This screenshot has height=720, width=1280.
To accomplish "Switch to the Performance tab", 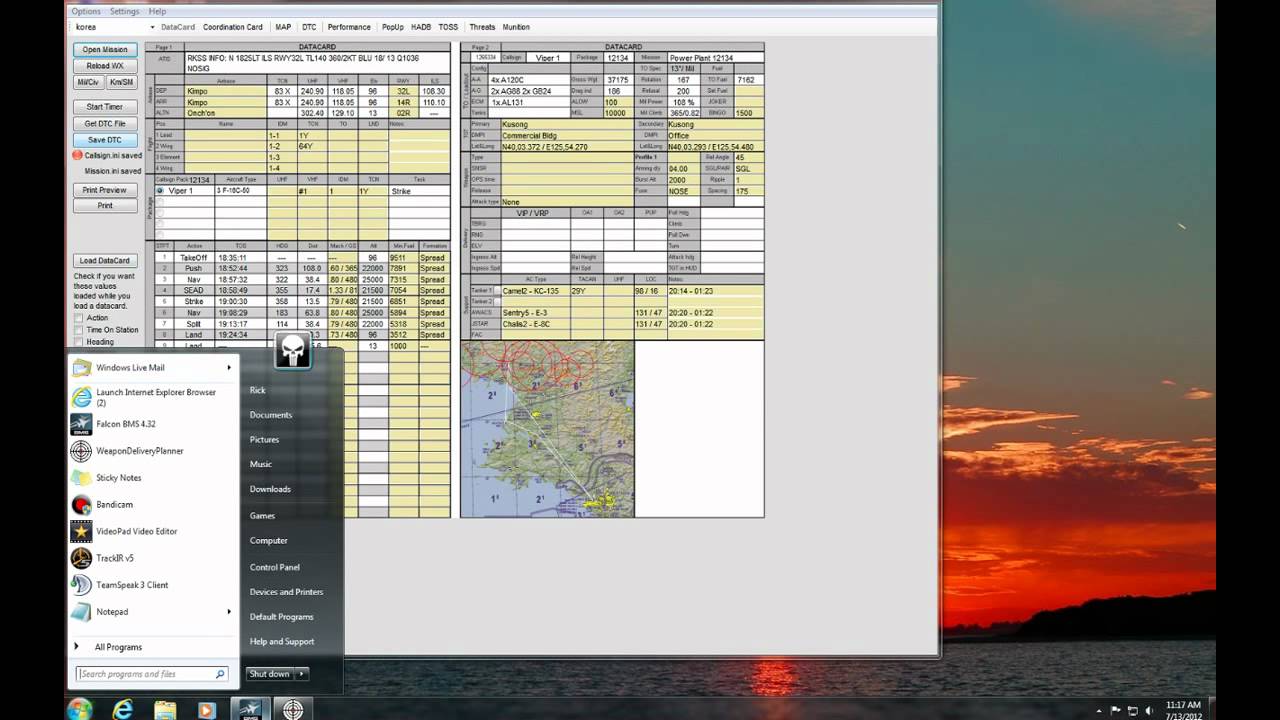I will click(349, 27).
